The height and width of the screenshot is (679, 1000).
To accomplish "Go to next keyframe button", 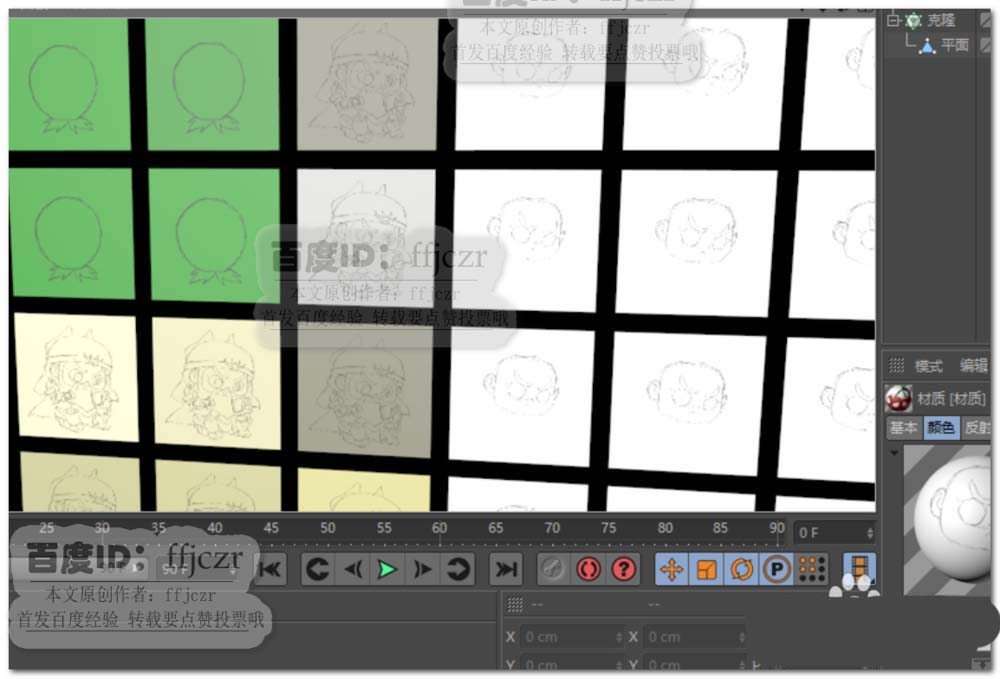I will tap(457, 569).
